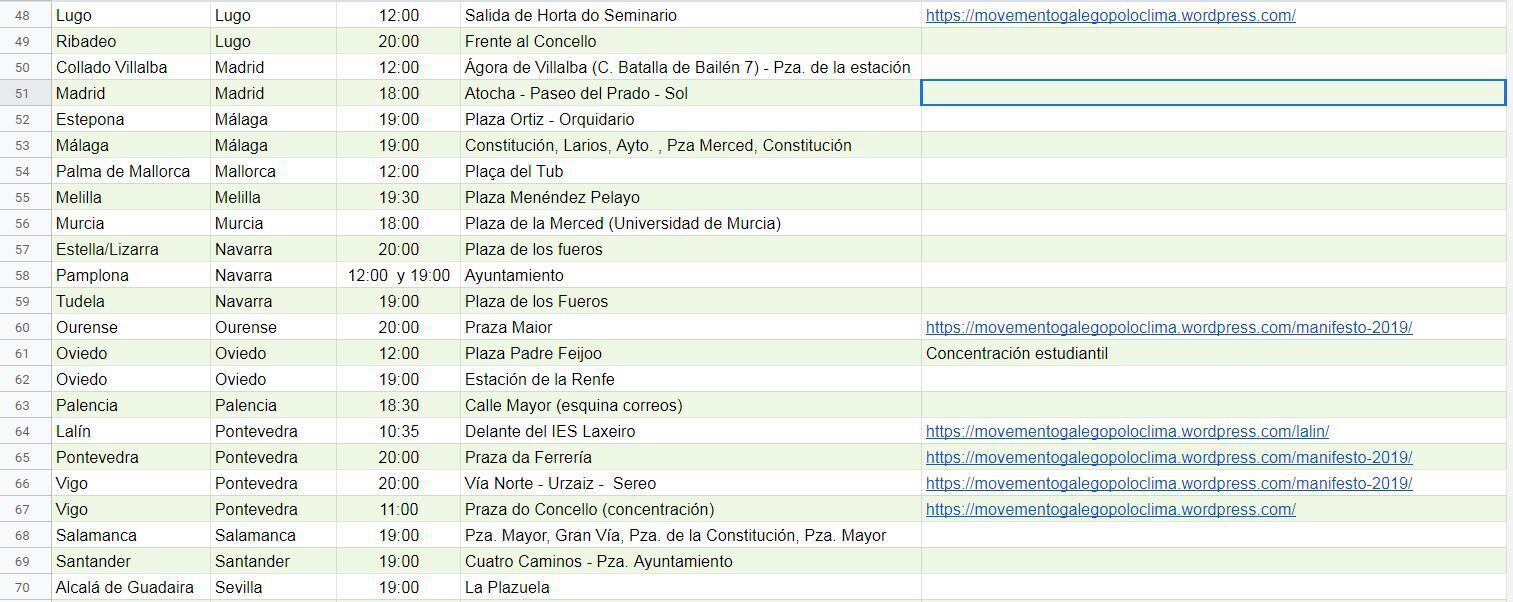
Task: Select row header number 58
Action: [x=23, y=276]
